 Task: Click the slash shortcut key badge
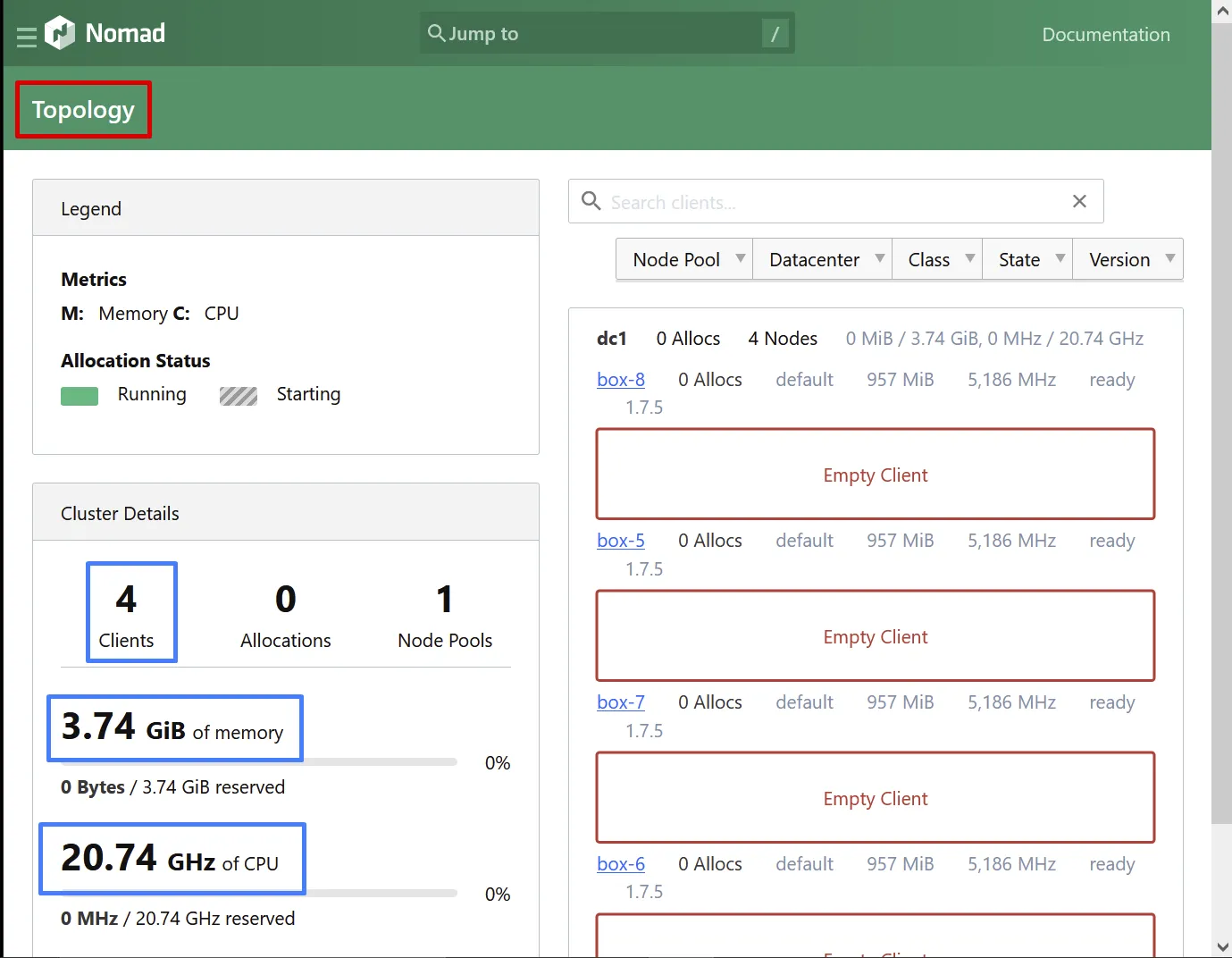(775, 34)
